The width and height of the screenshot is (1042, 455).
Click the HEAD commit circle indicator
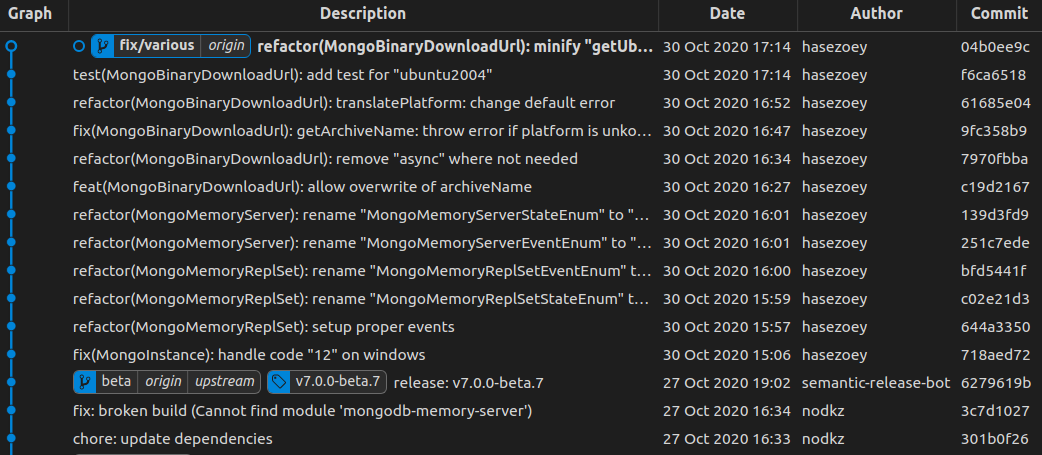click(x=80, y=46)
